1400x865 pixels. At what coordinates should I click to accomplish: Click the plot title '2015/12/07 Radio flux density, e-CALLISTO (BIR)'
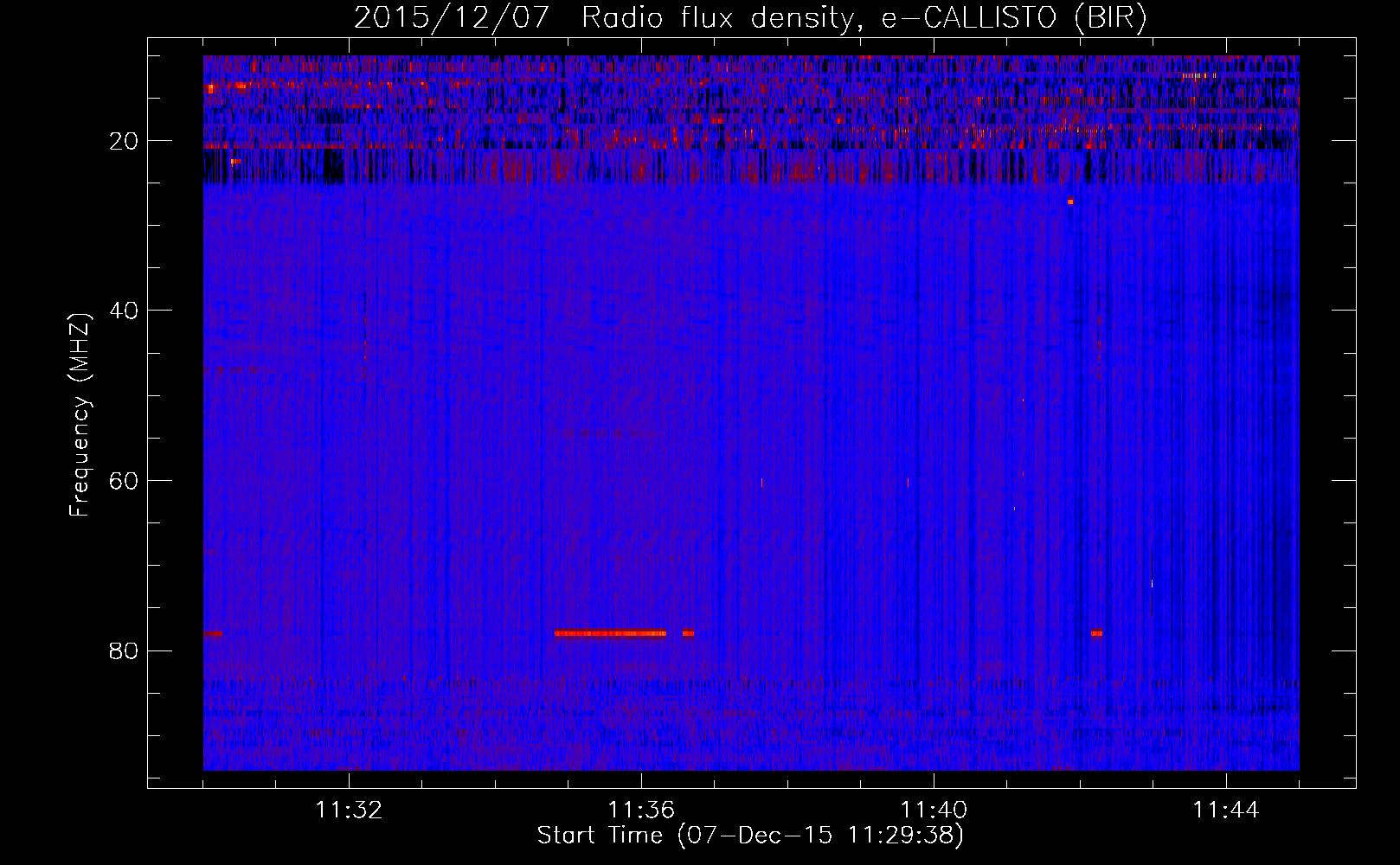tap(750, 17)
